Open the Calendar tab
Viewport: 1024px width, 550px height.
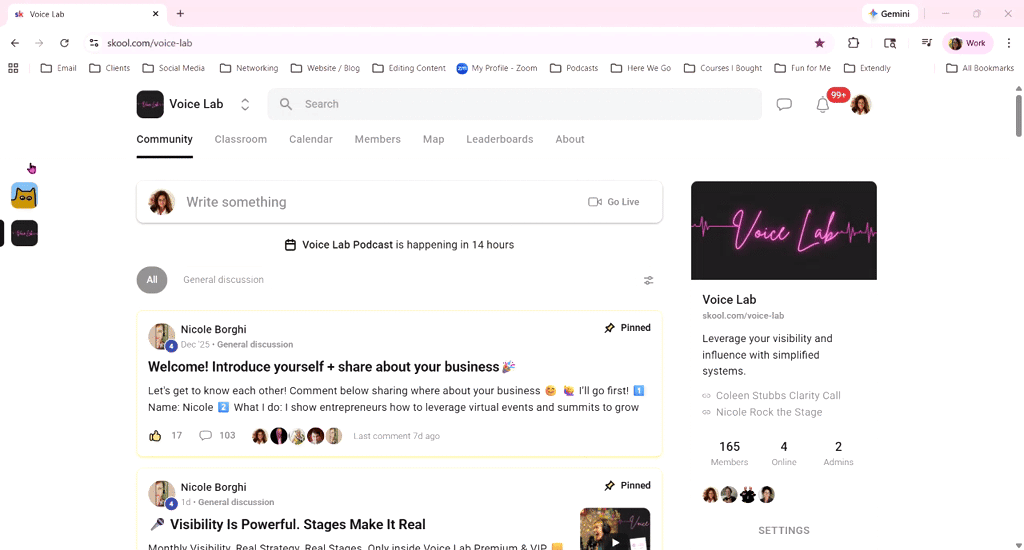tap(311, 139)
